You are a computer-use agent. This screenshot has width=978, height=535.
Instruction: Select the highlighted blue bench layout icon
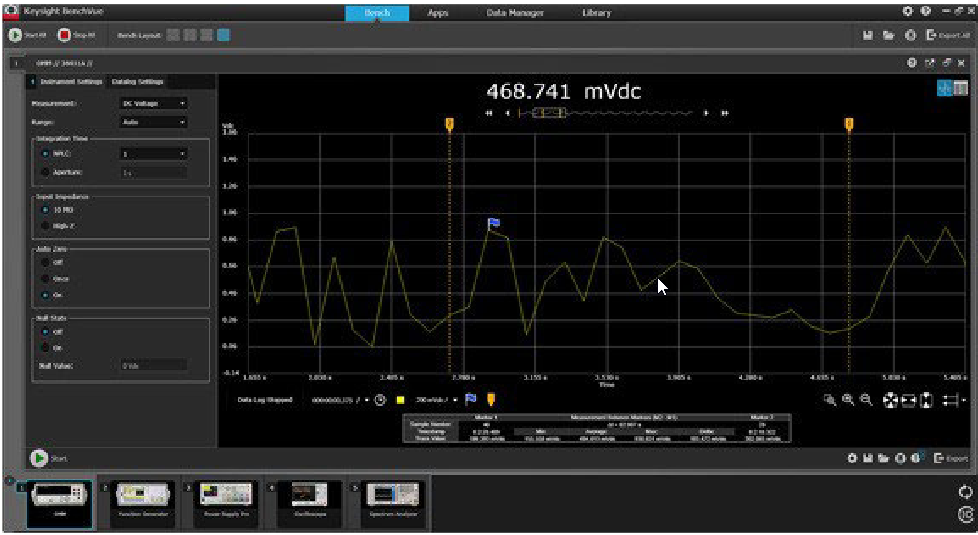click(x=222, y=35)
